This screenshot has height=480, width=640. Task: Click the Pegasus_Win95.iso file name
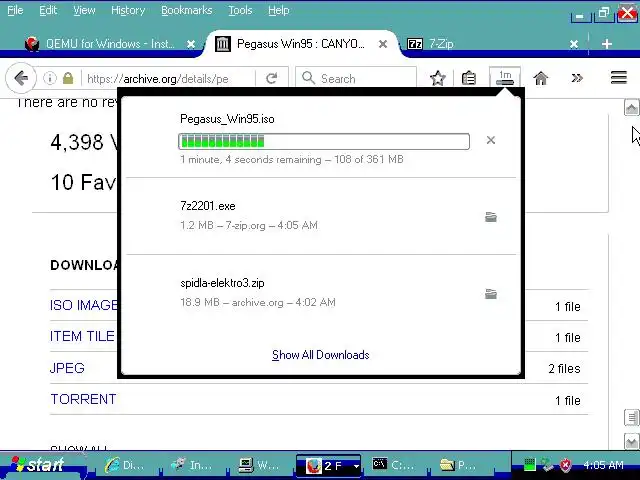227,119
